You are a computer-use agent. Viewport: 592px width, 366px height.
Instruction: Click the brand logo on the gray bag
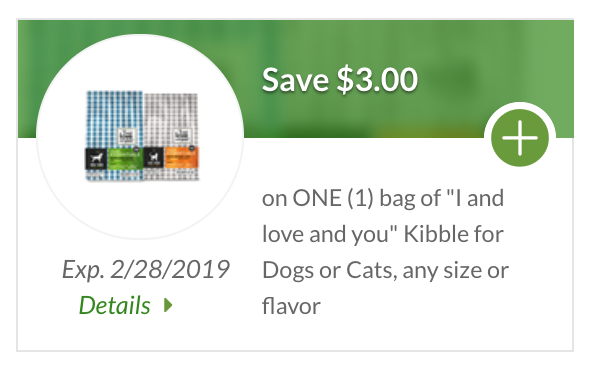[x=182, y=136]
